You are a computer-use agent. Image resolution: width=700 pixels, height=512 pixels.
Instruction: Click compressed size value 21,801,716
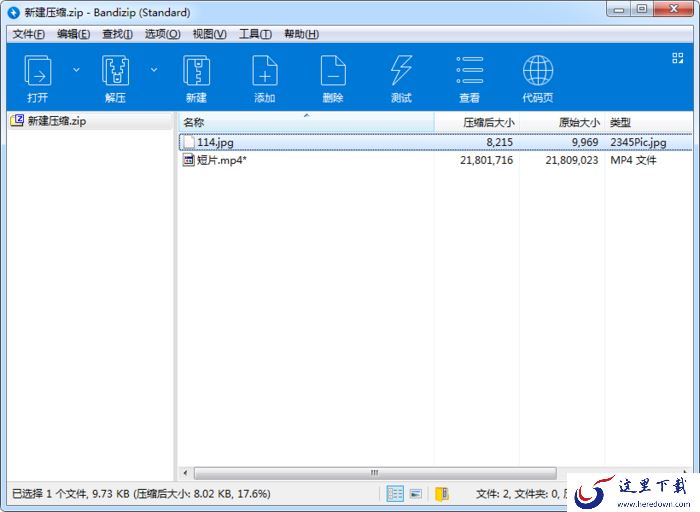tap(487, 160)
